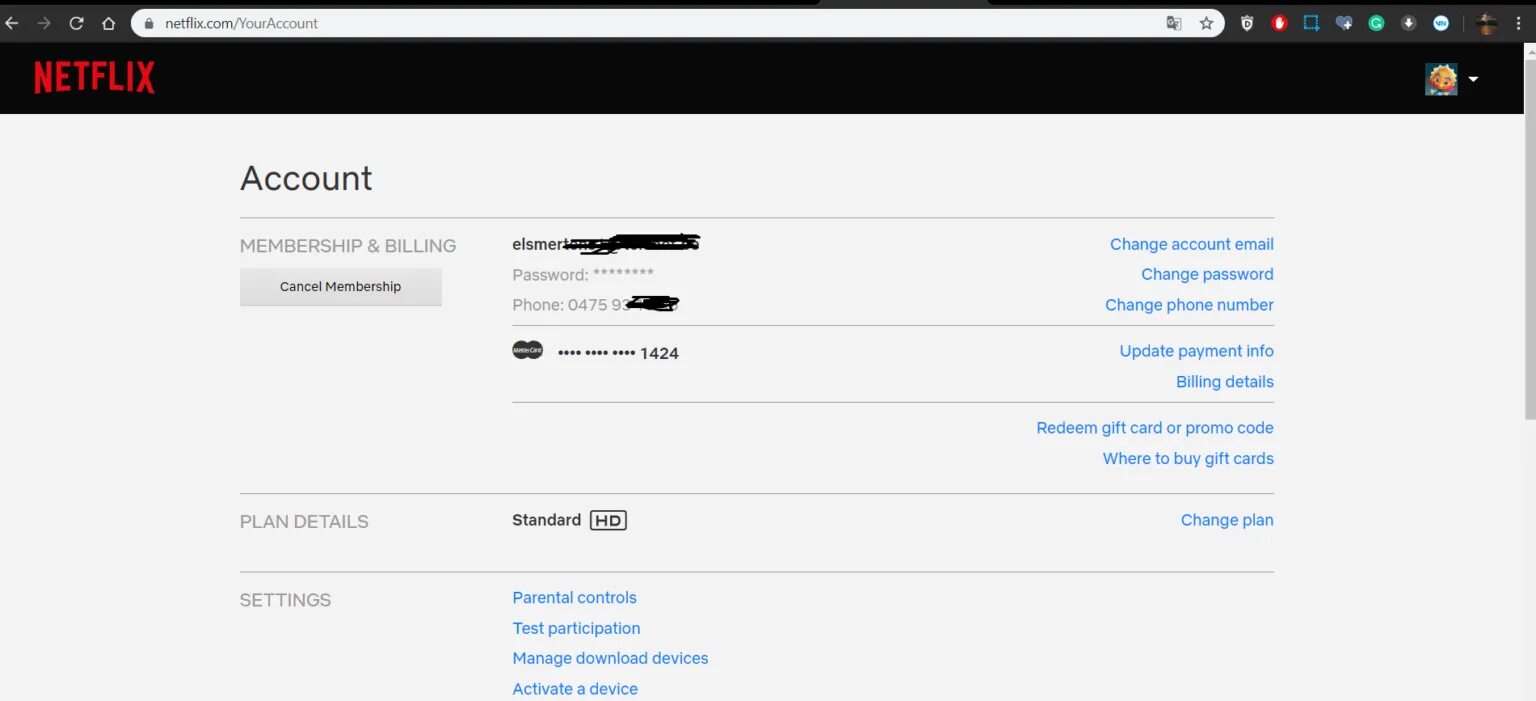The width and height of the screenshot is (1536, 701).
Task: Open Test participation settings
Action: (576, 628)
